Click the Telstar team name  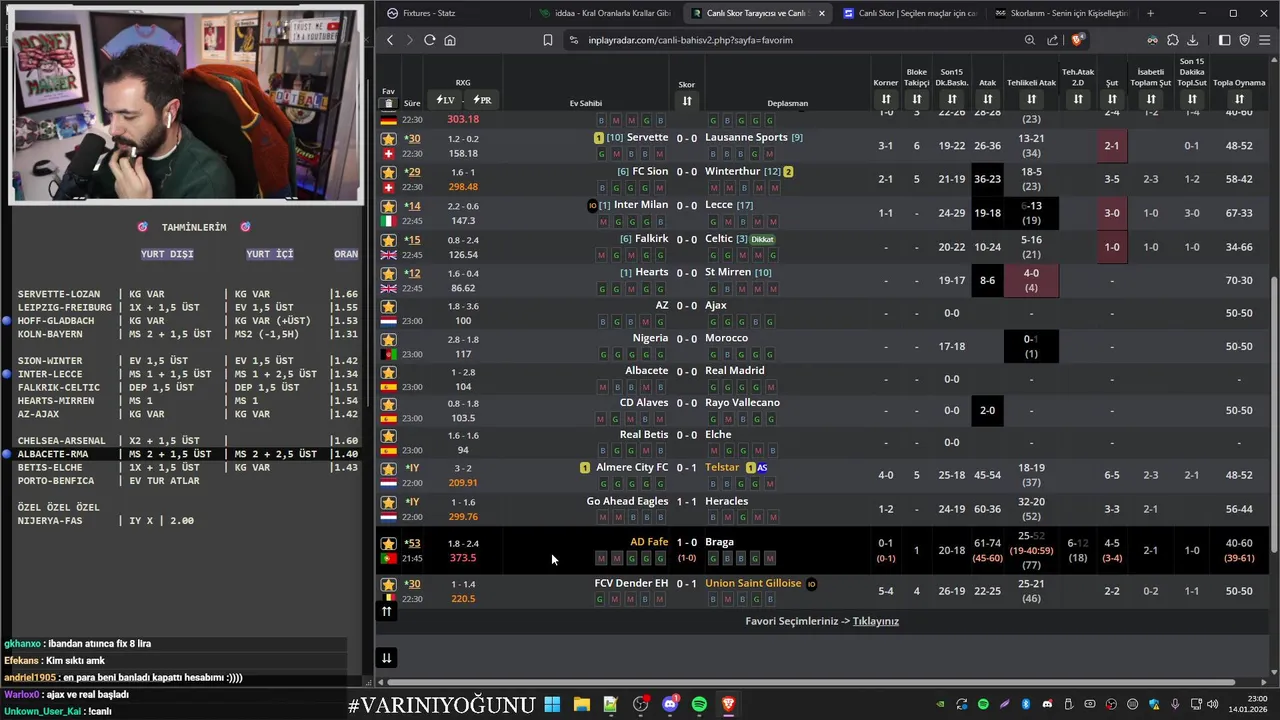[722, 467]
